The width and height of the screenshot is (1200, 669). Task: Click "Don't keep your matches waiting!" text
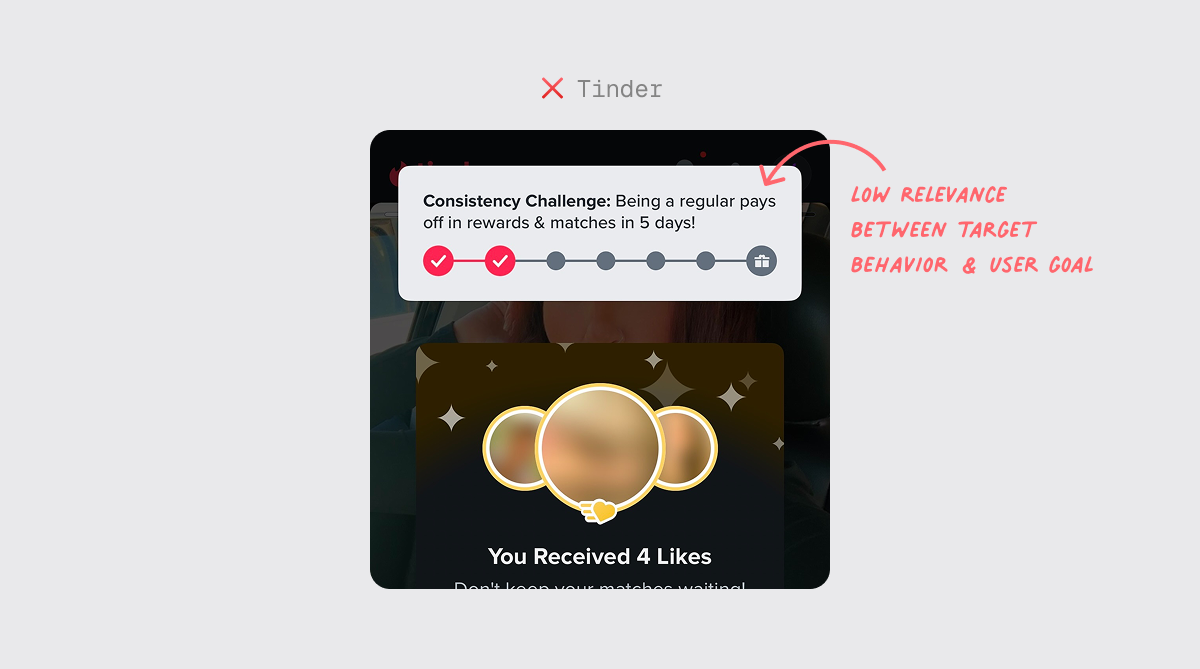pos(600,586)
